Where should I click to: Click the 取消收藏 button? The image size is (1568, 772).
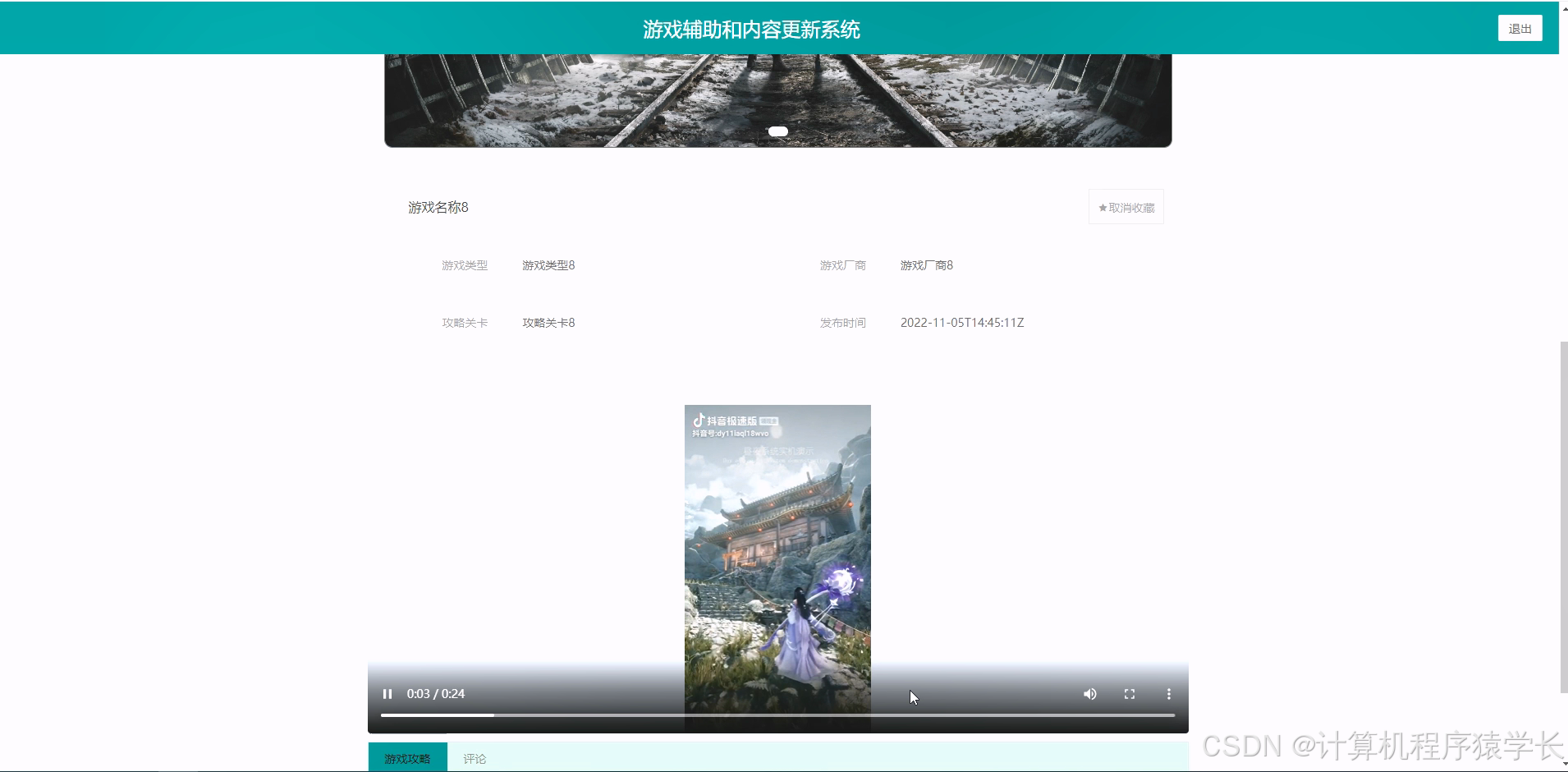(1126, 207)
